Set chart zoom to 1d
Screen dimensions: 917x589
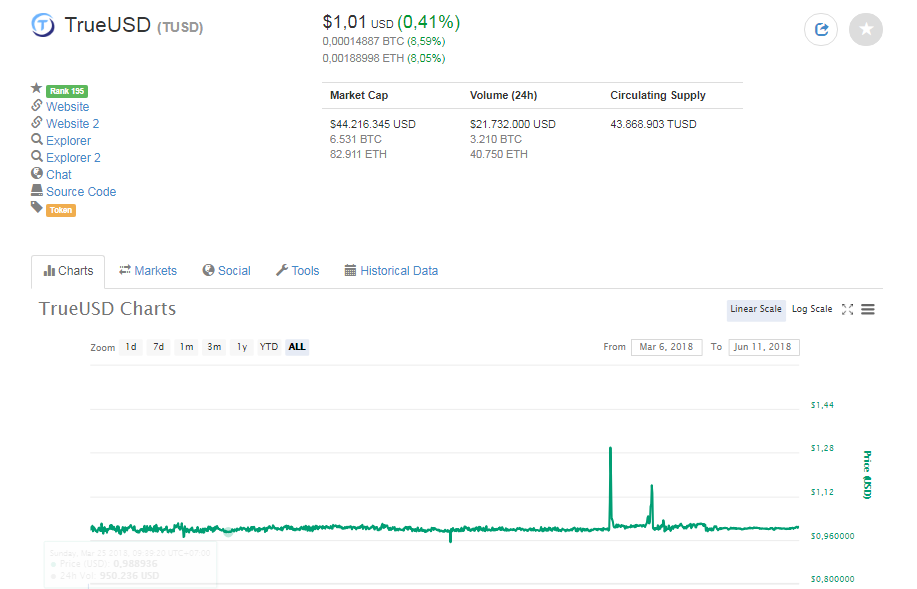tap(131, 347)
